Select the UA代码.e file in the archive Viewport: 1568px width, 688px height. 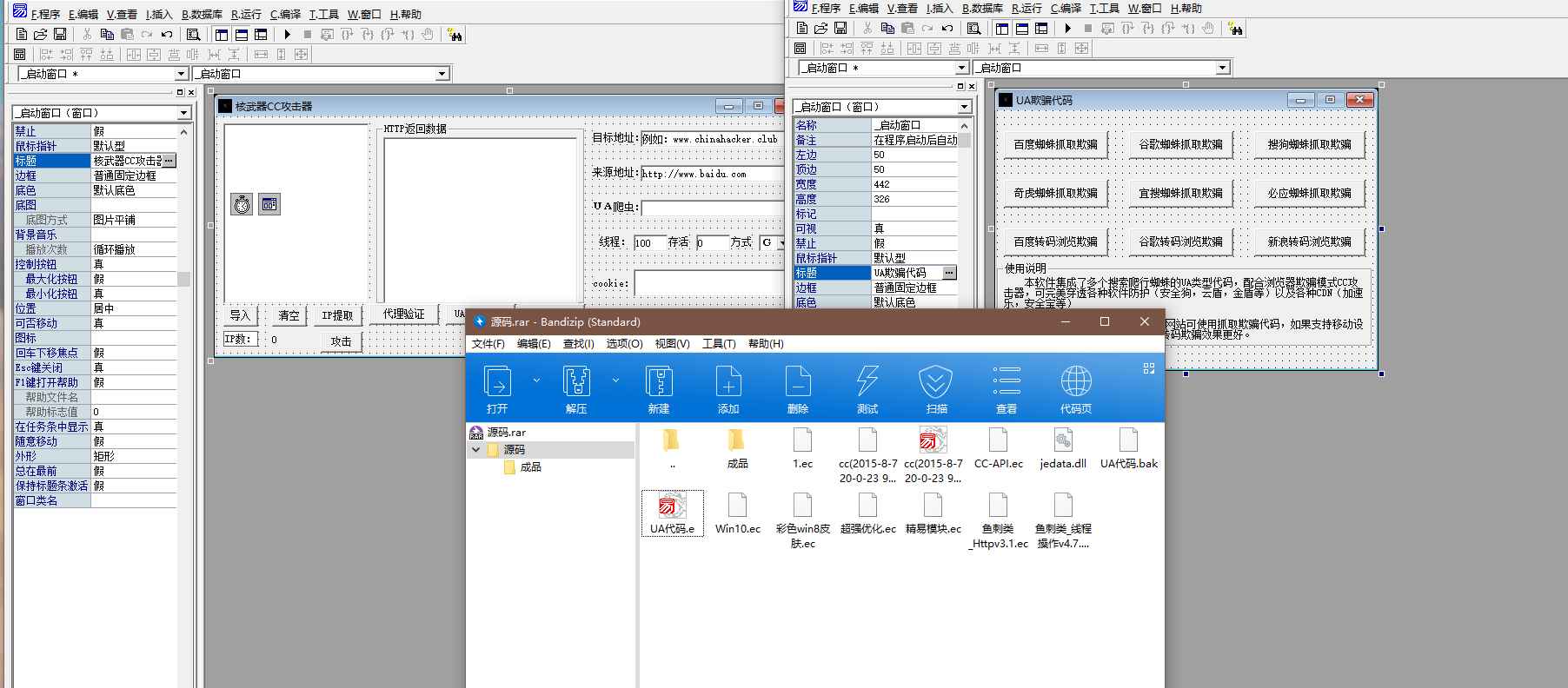point(672,513)
